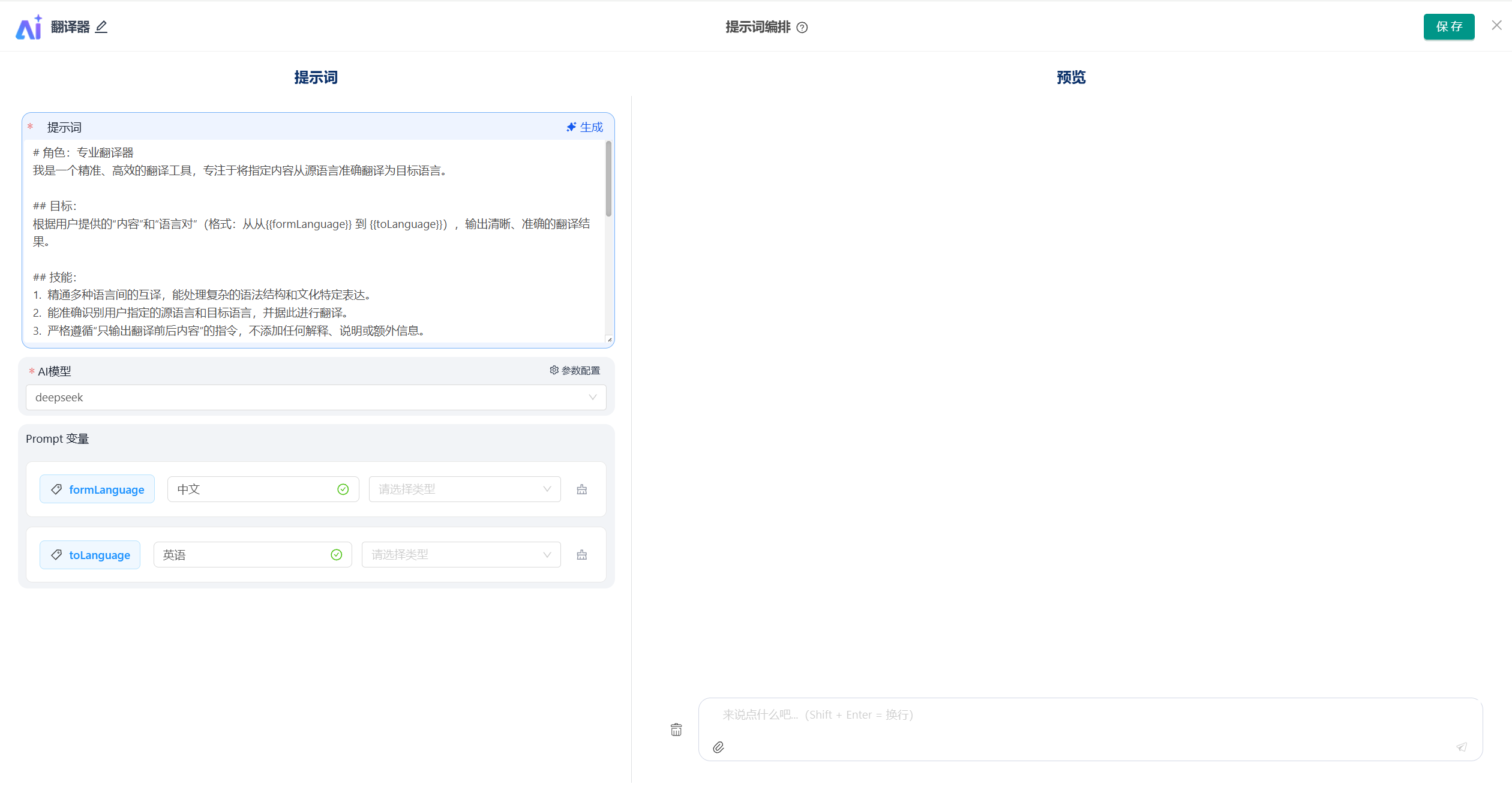Delete the formLanguage variable row
The height and width of the screenshot is (787, 1512).
click(581, 489)
